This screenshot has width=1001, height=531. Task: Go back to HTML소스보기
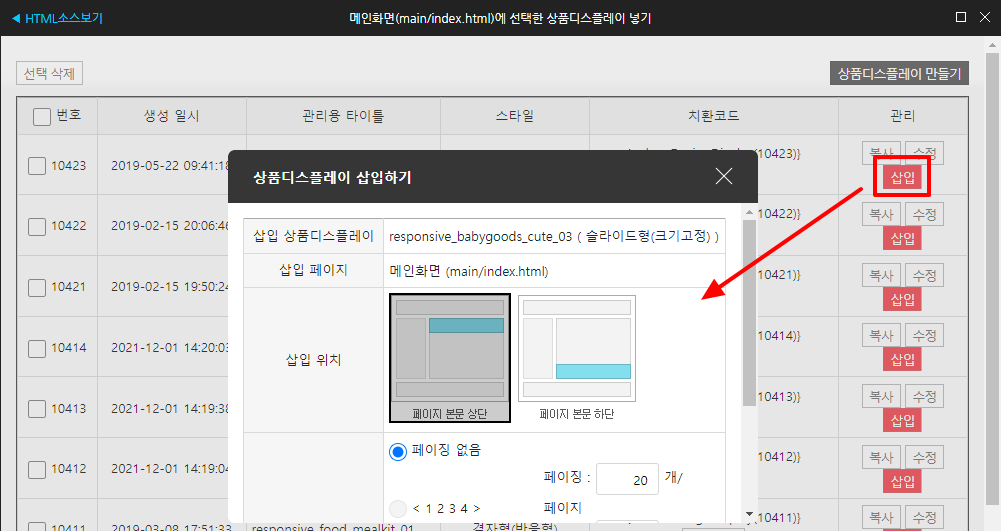(57, 19)
